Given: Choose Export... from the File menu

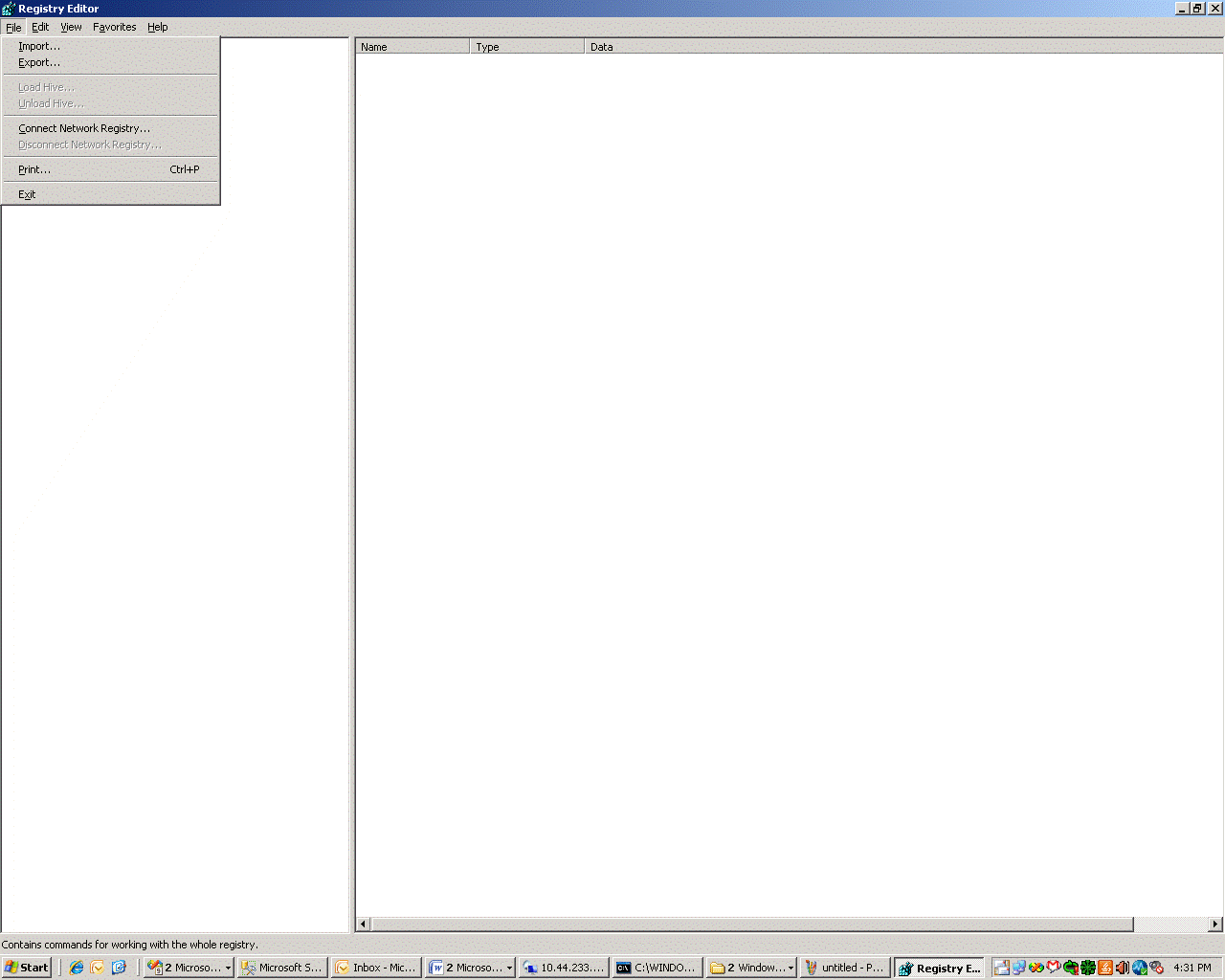Looking at the screenshot, I should [111, 62].
